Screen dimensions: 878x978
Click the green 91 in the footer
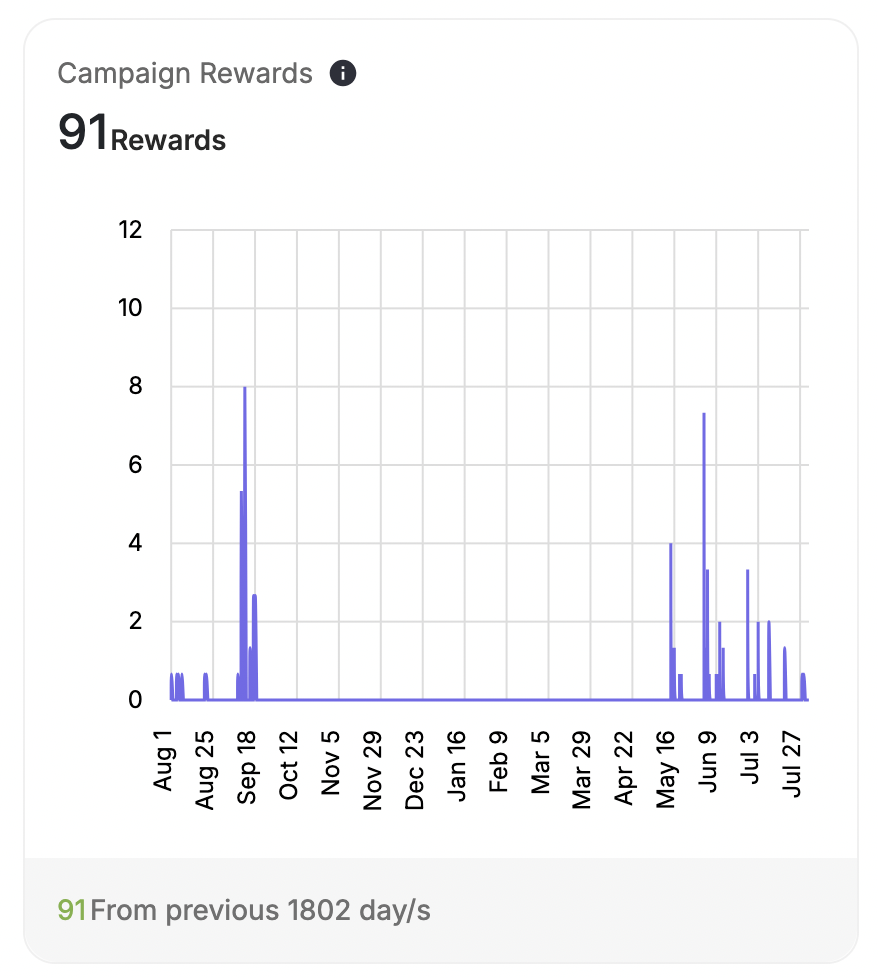[x=74, y=909]
